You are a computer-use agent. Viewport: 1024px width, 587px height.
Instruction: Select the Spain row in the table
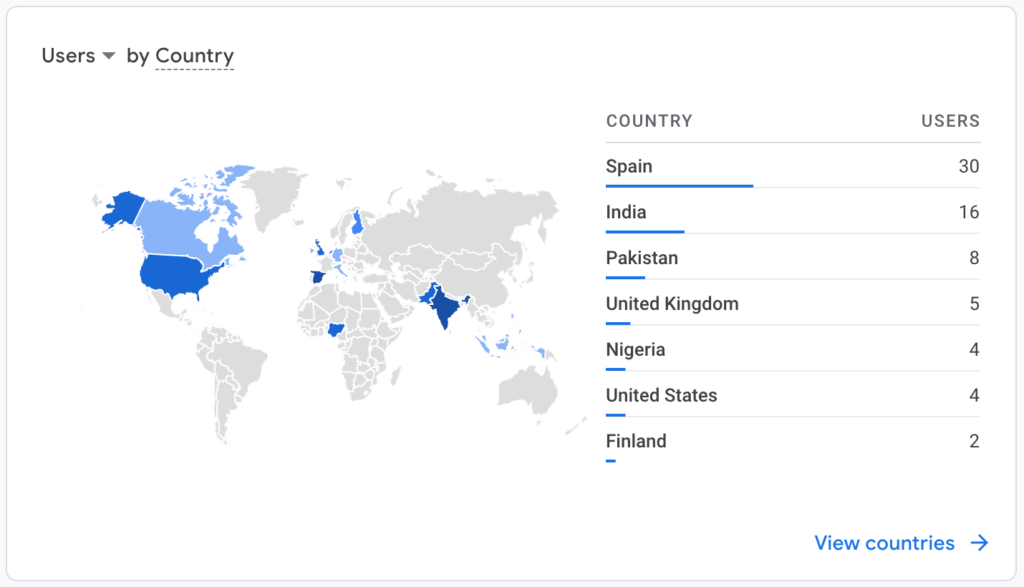[793, 166]
